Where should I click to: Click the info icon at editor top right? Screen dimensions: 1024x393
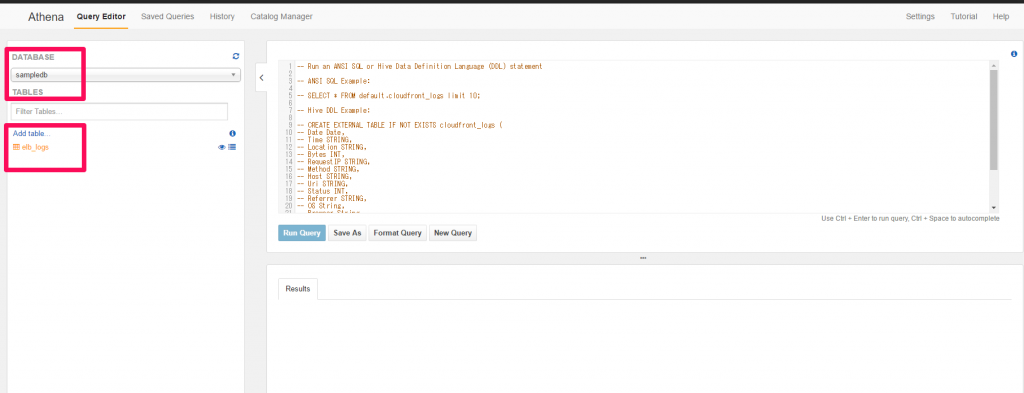click(x=1014, y=54)
